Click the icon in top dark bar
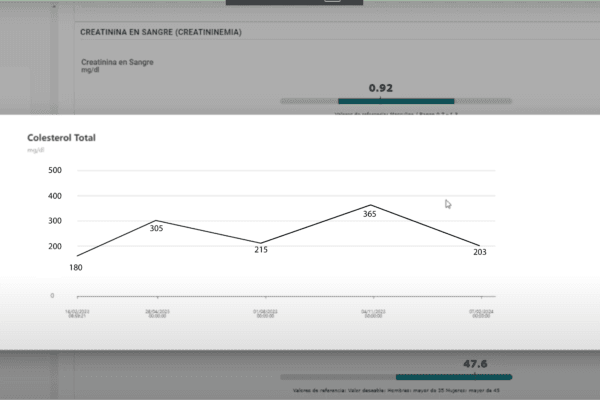This screenshot has height=400, width=600. pyautogui.click(x=329, y=2)
